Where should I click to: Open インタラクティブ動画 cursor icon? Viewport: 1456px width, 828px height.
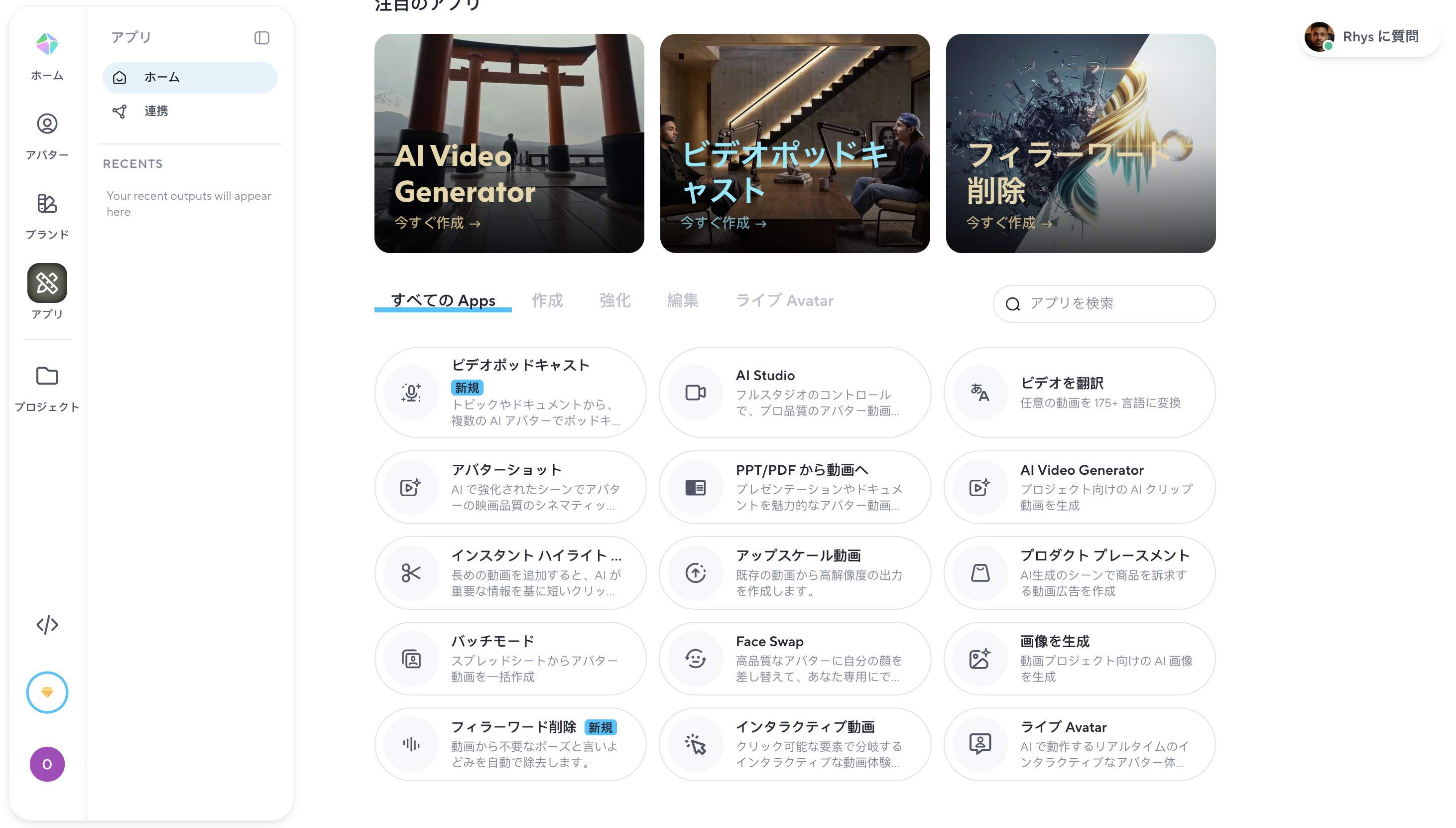(695, 744)
